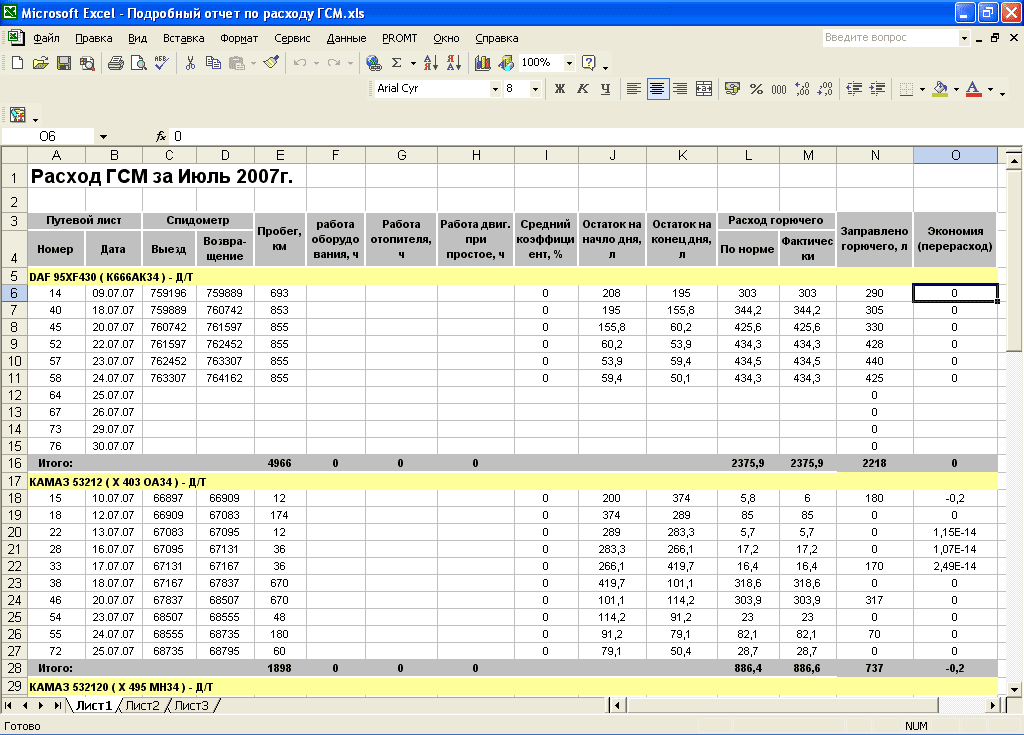Screen dimensions: 1024x735
Task: Launch the Chart Wizard
Action: click(483, 63)
